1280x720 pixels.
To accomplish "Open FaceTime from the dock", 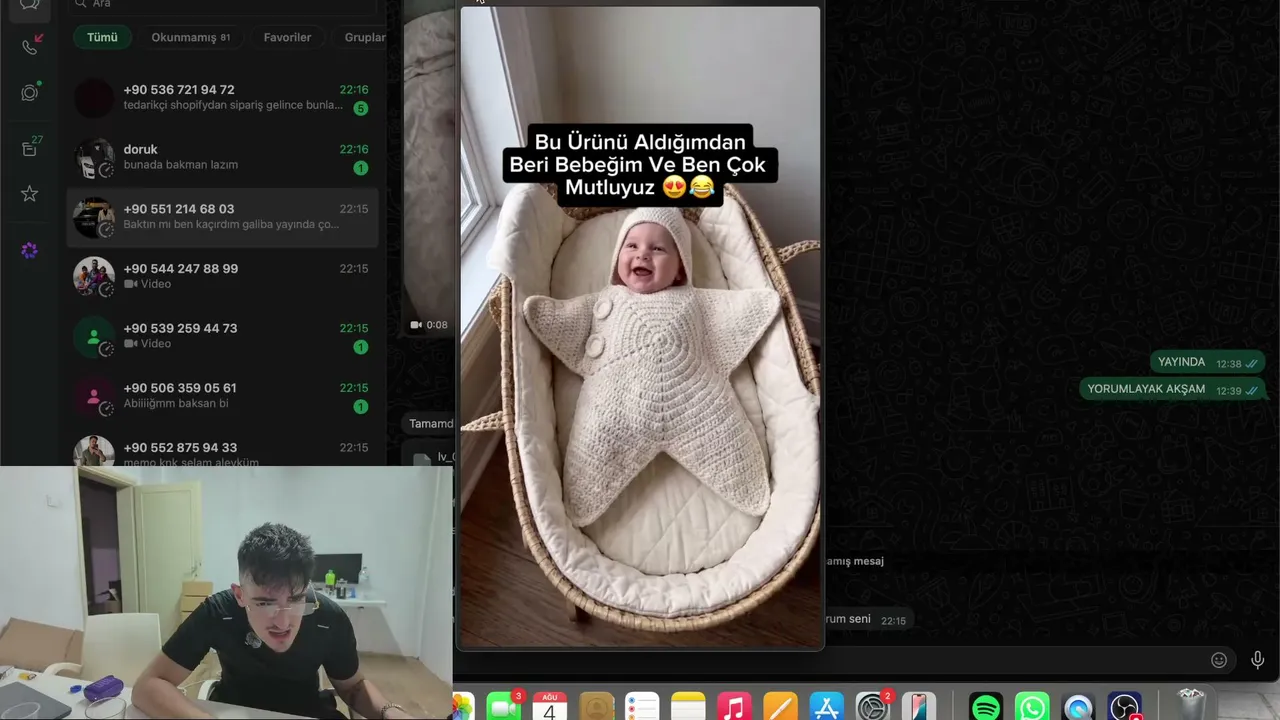I will point(504,707).
